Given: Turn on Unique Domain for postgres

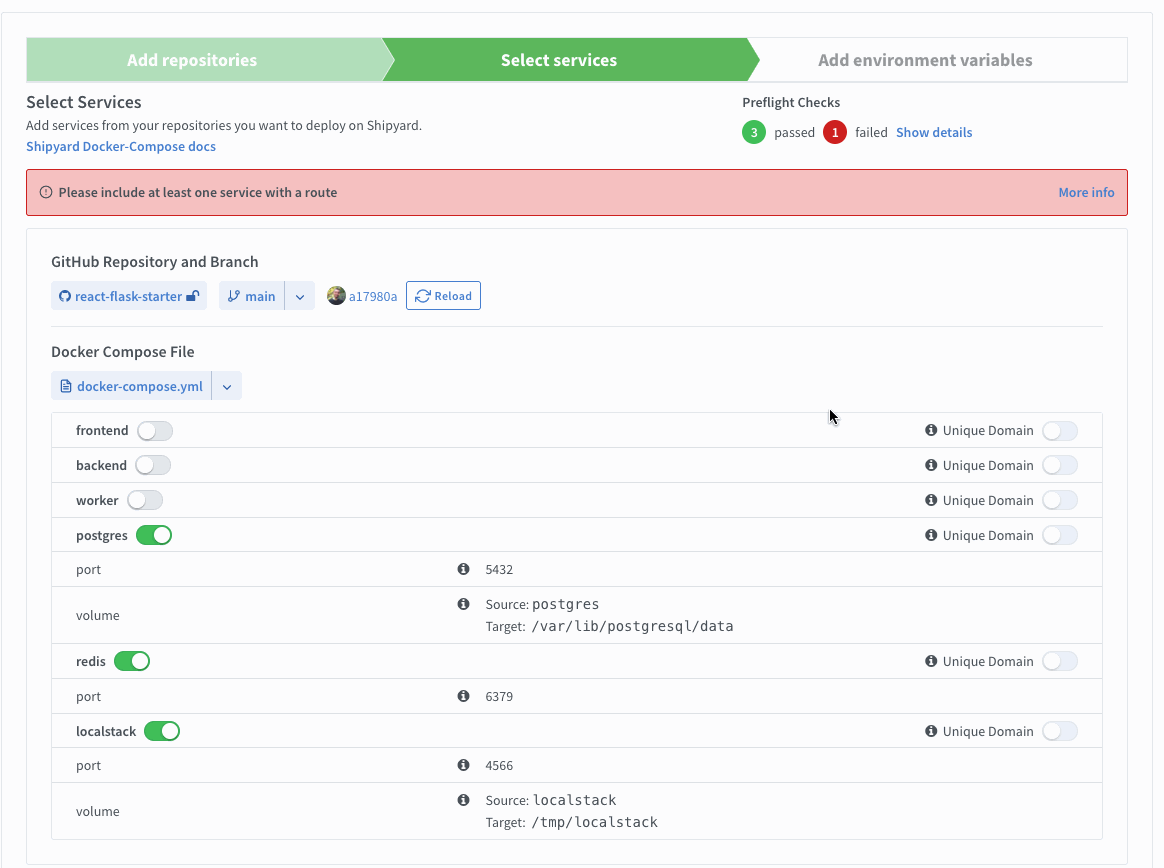Looking at the screenshot, I should pos(1059,535).
